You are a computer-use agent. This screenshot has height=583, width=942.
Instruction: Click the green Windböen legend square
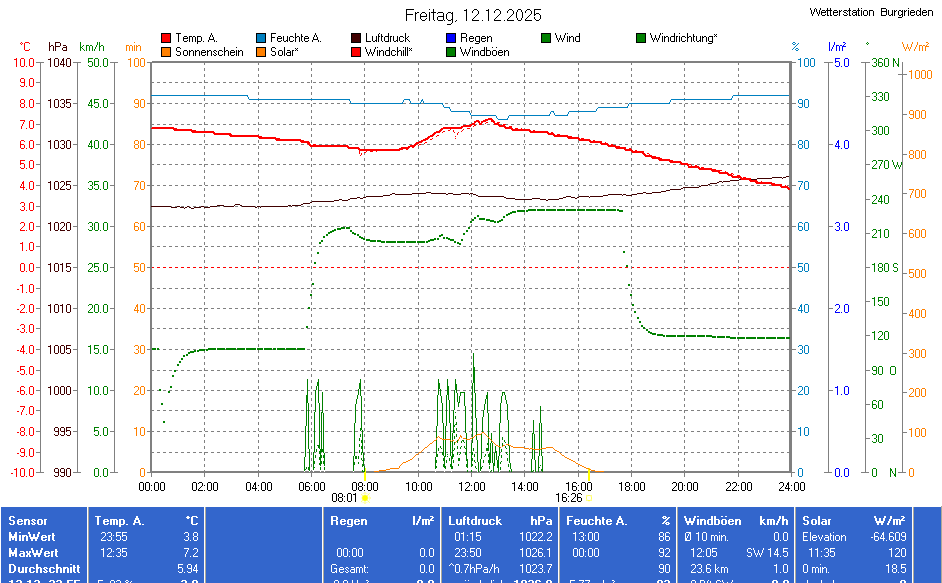point(451,52)
